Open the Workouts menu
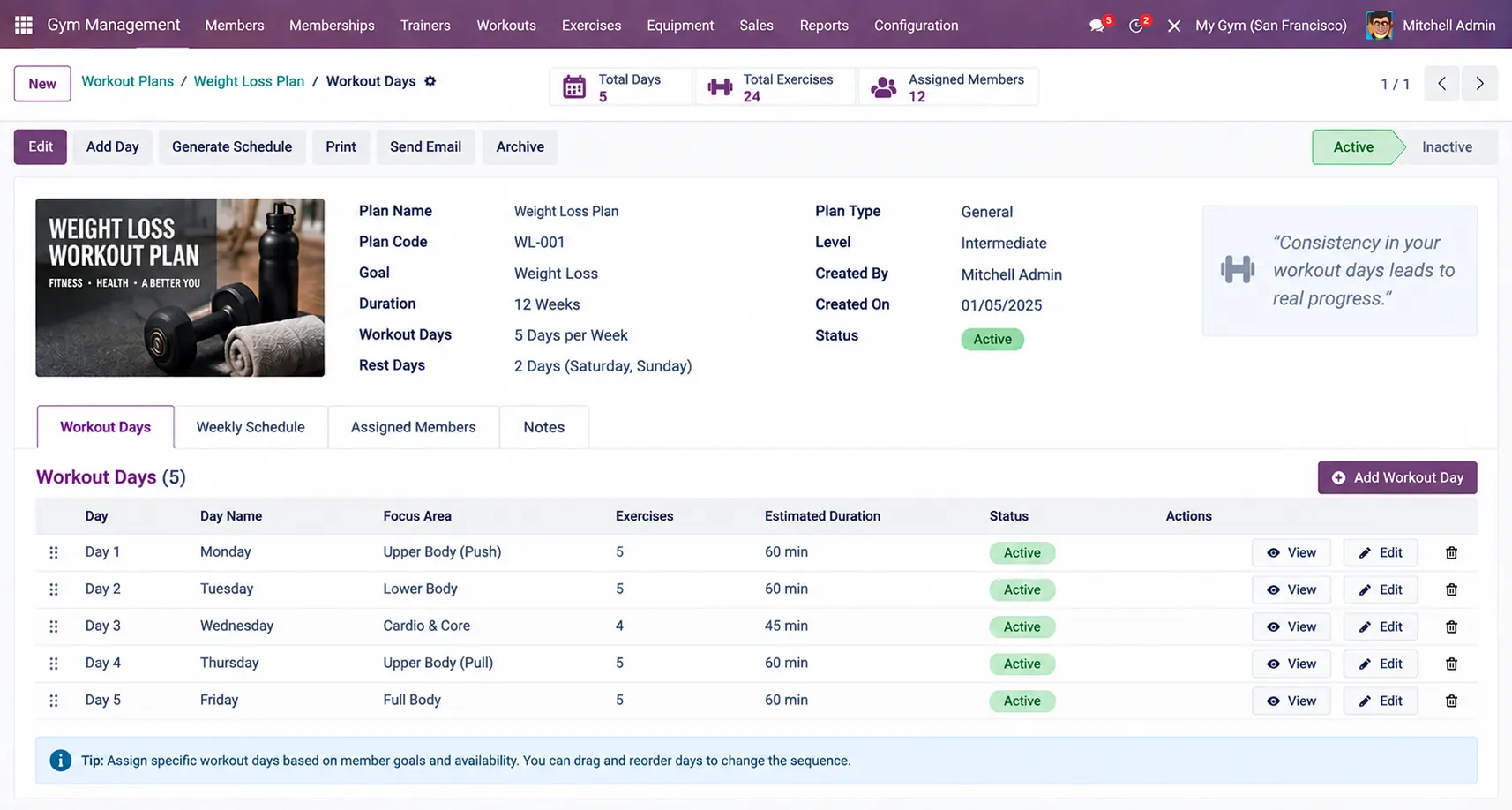The image size is (1512, 810). tap(506, 26)
